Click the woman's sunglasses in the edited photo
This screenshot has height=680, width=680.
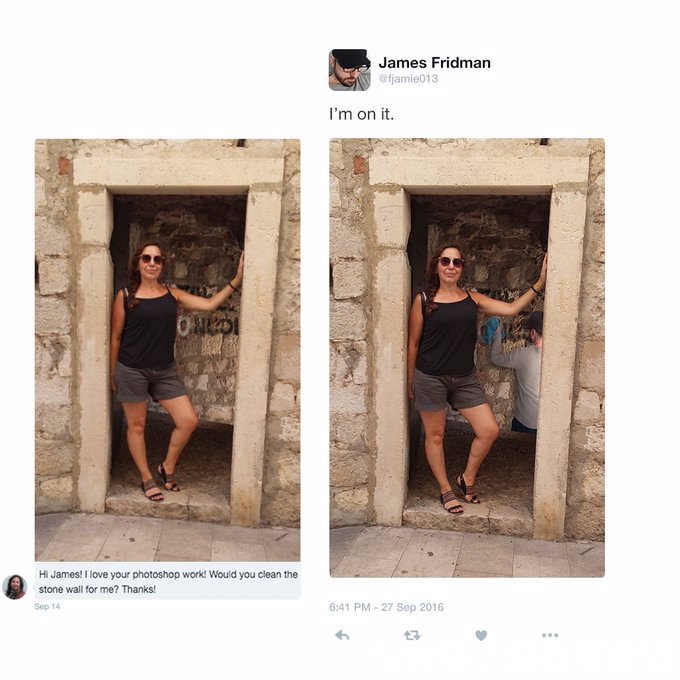451,262
